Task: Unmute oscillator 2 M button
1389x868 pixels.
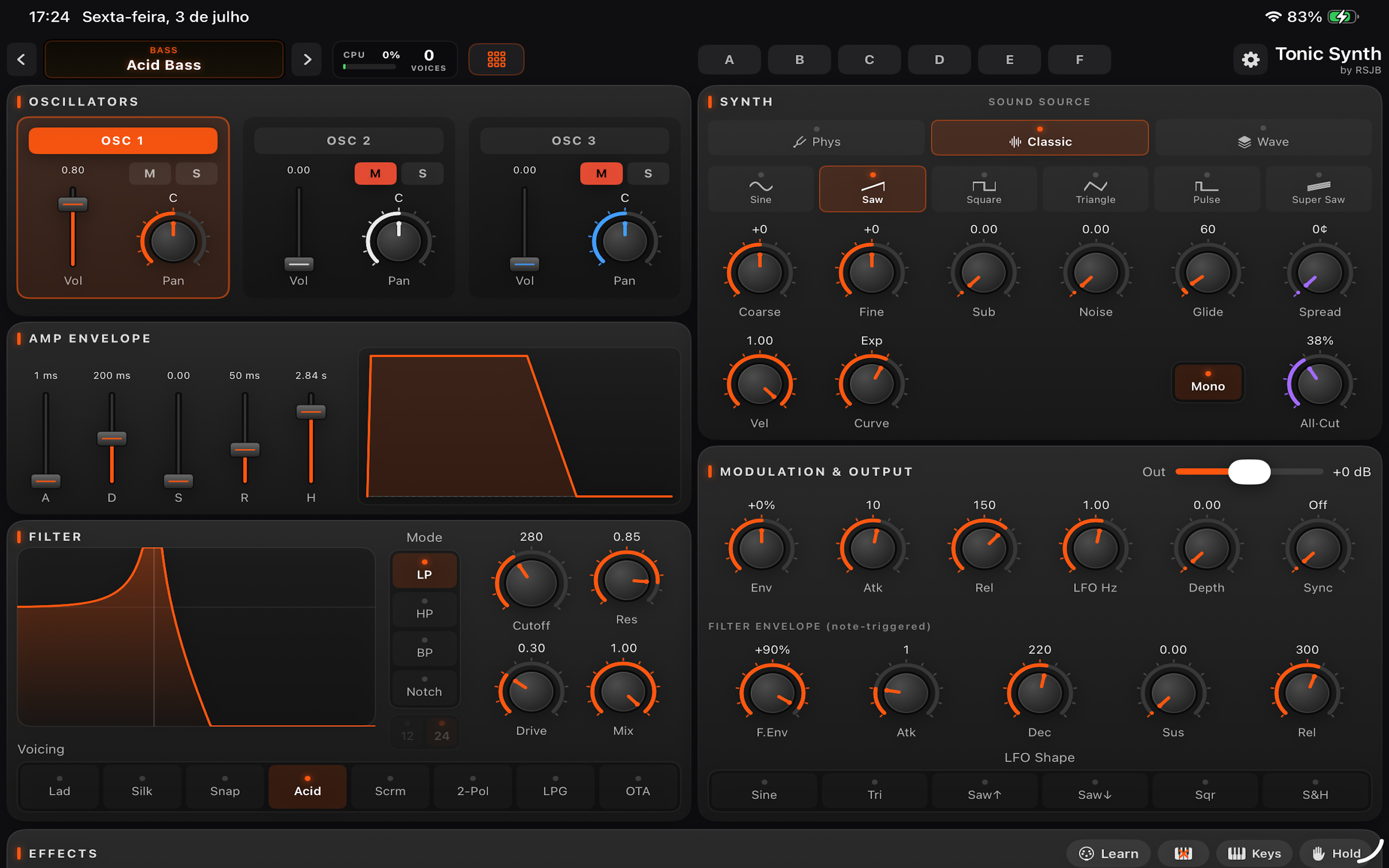Action: point(375,174)
